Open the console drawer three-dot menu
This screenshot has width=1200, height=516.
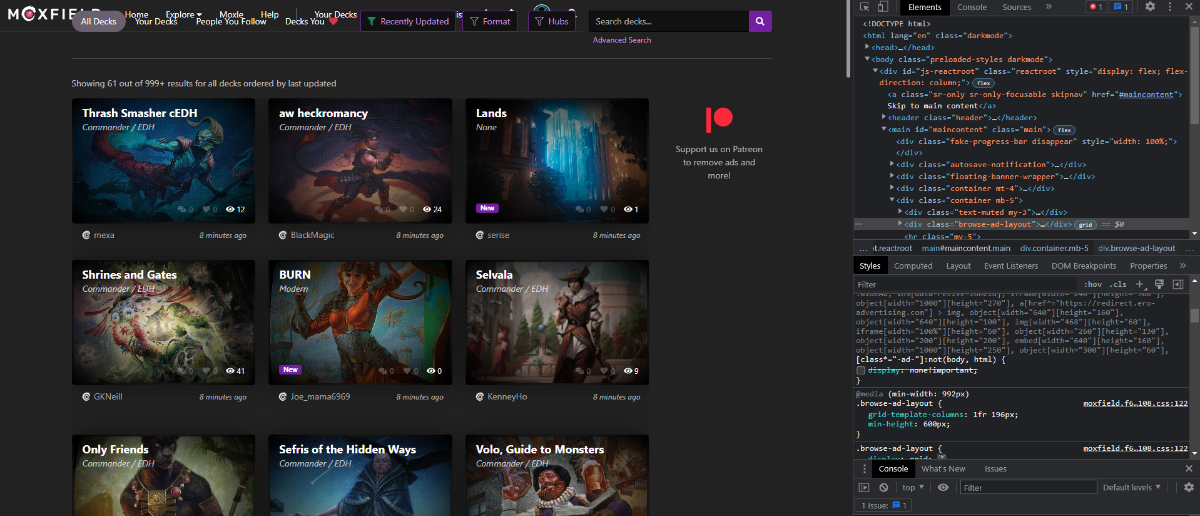click(x=864, y=468)
